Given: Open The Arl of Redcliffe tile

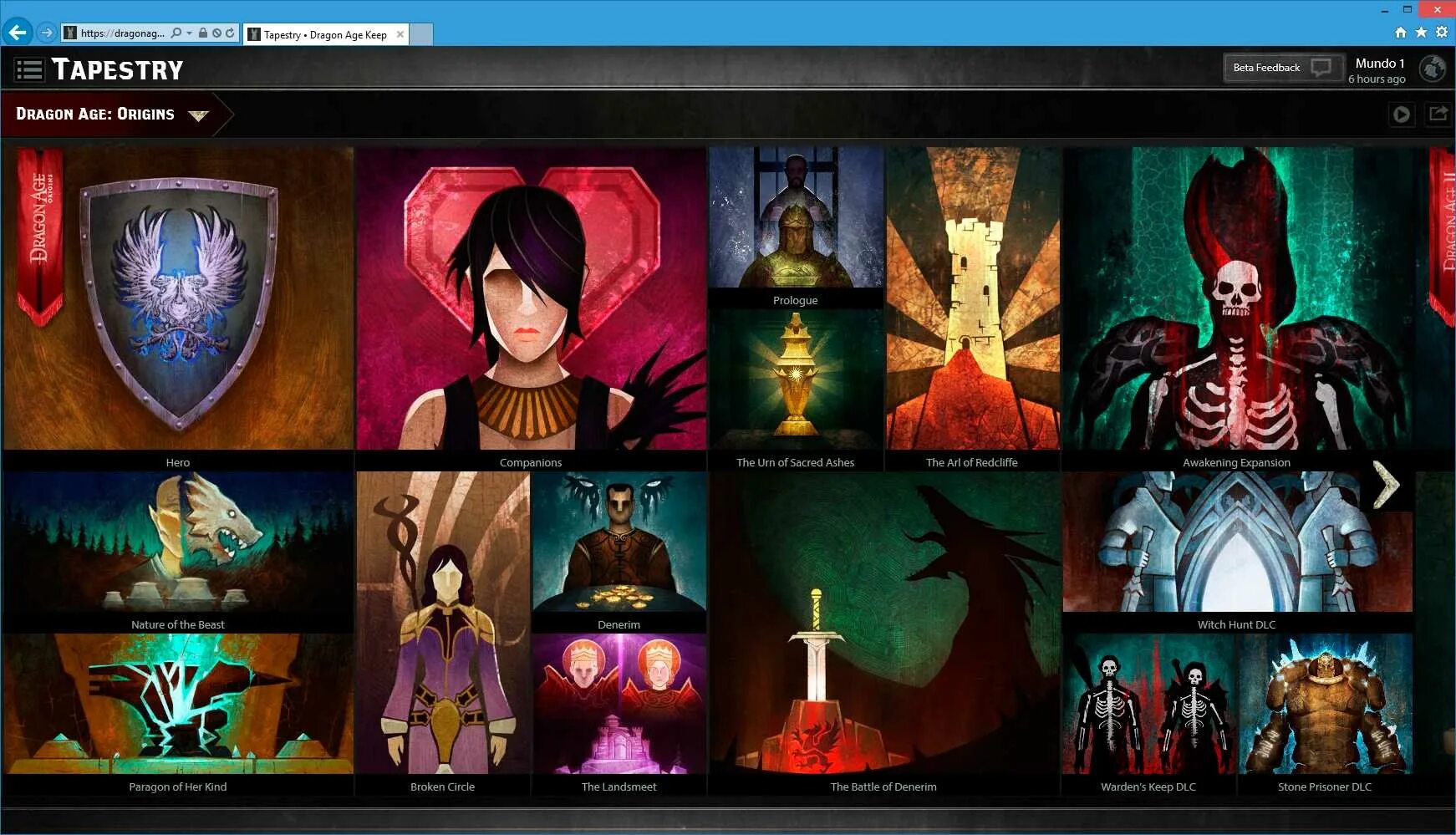Looking at the screenshot, I should [x=972, y=309].
